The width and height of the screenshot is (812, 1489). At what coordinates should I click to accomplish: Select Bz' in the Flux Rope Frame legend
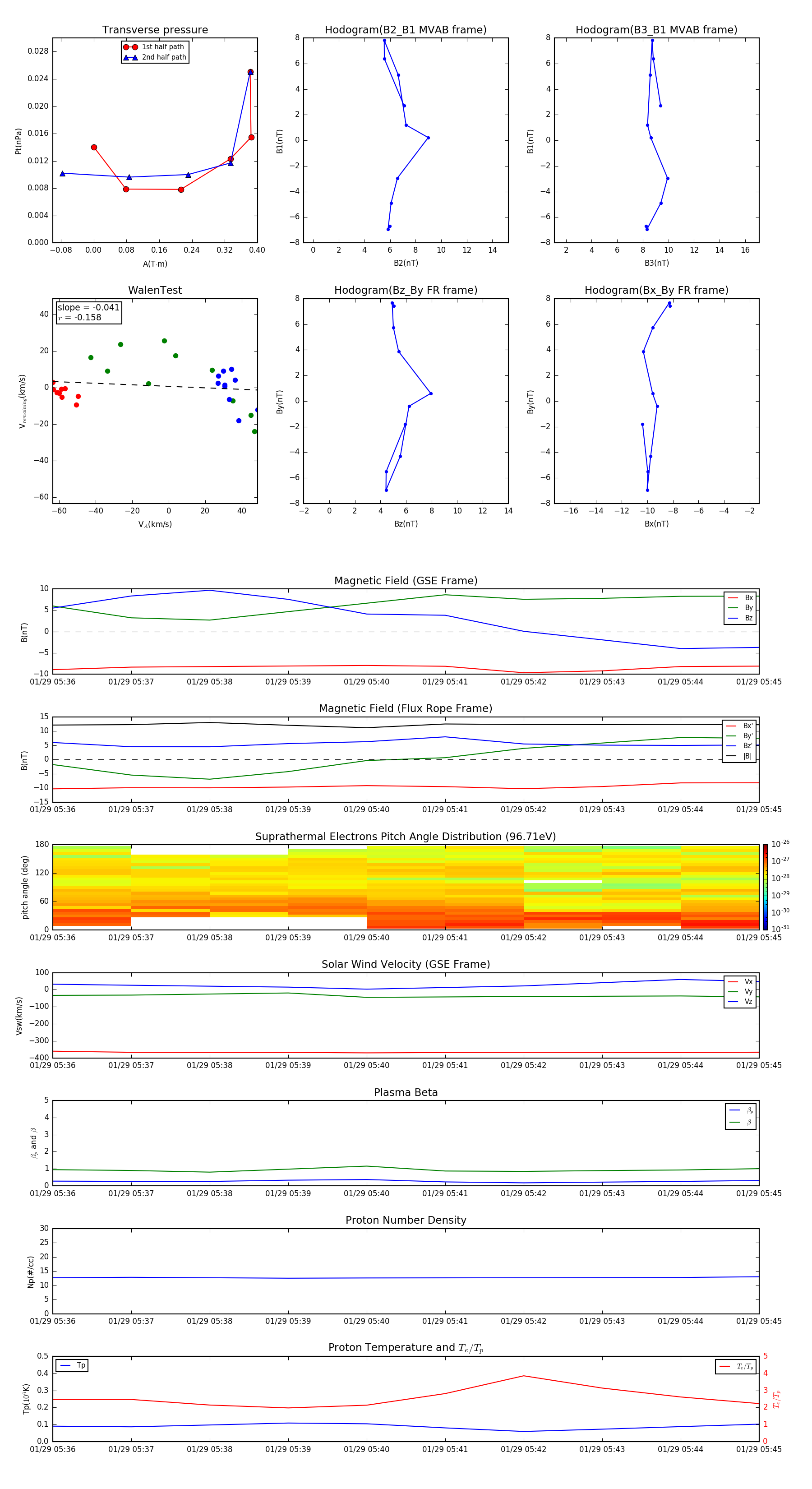coord(739,746)
